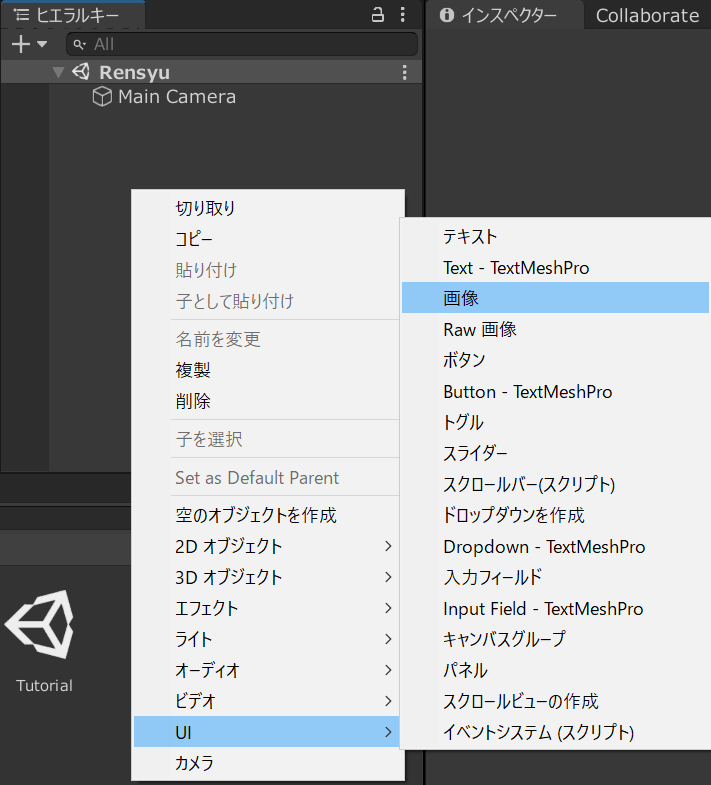Collapse the Rensyu scene foldout triangle
The image size is (711, 785).
tap(58, 73)
